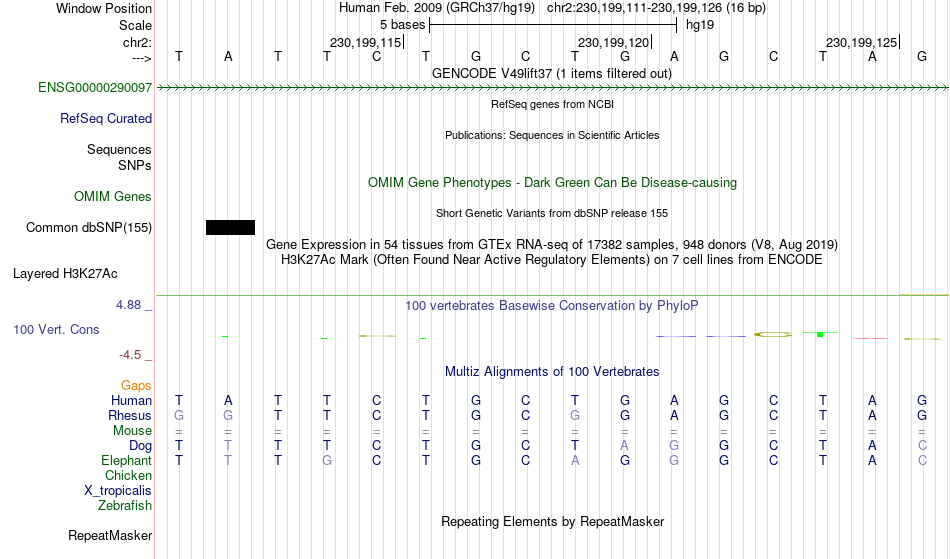Click the 230,199,120 position marker
Screen dimensions: 950x559
pos(614,42)
